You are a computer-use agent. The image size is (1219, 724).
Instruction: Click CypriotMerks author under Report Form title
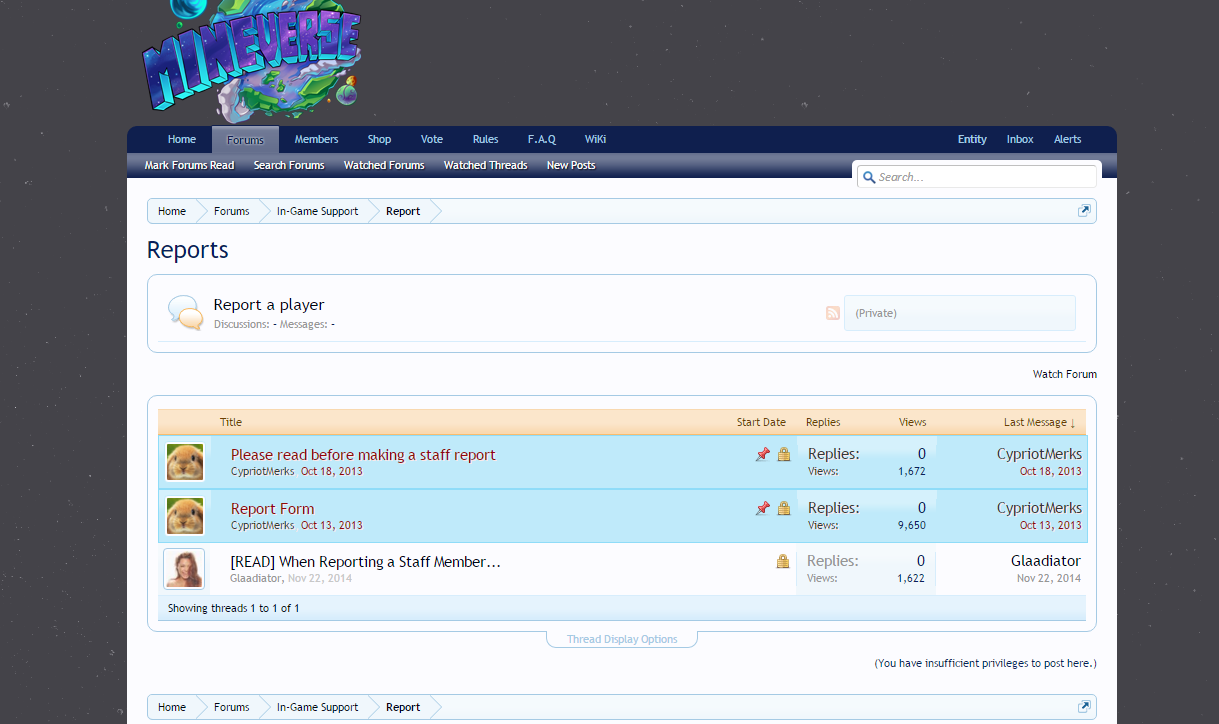262,525
